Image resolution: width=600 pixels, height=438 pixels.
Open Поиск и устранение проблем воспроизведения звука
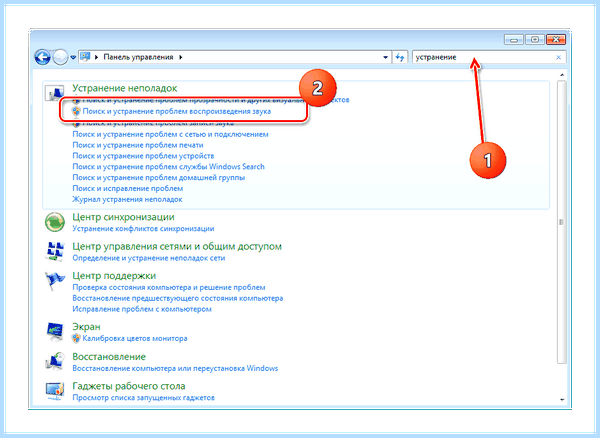click(x=177, y=111)
